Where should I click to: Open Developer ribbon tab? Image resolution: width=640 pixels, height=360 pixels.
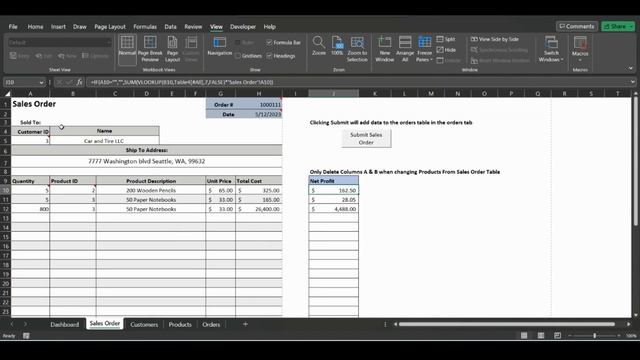pos(243,27)
